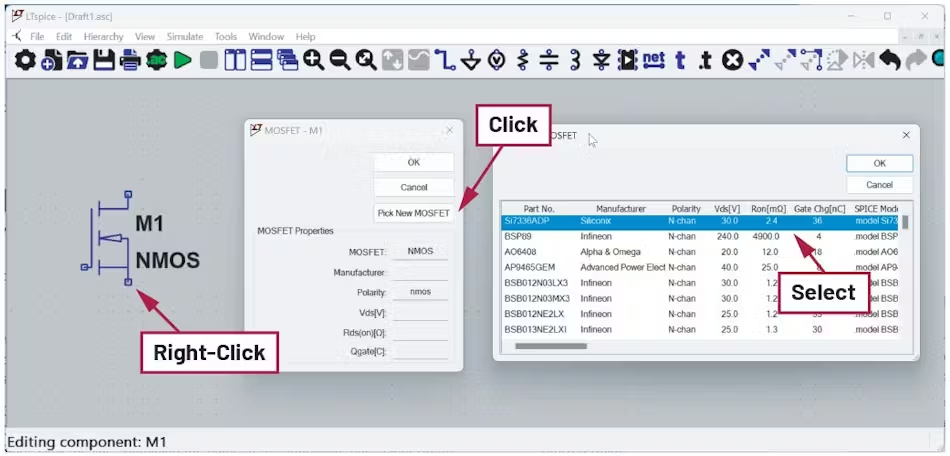Click OK in the MOSFET - M1 dialog
Screen dimensions: 950x456
414,162
